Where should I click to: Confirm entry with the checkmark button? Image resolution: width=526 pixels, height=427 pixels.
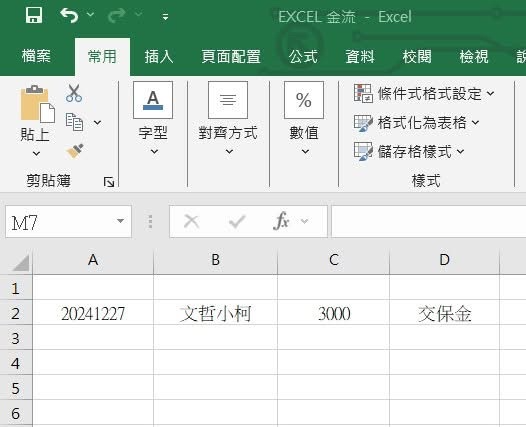[237, 221]
